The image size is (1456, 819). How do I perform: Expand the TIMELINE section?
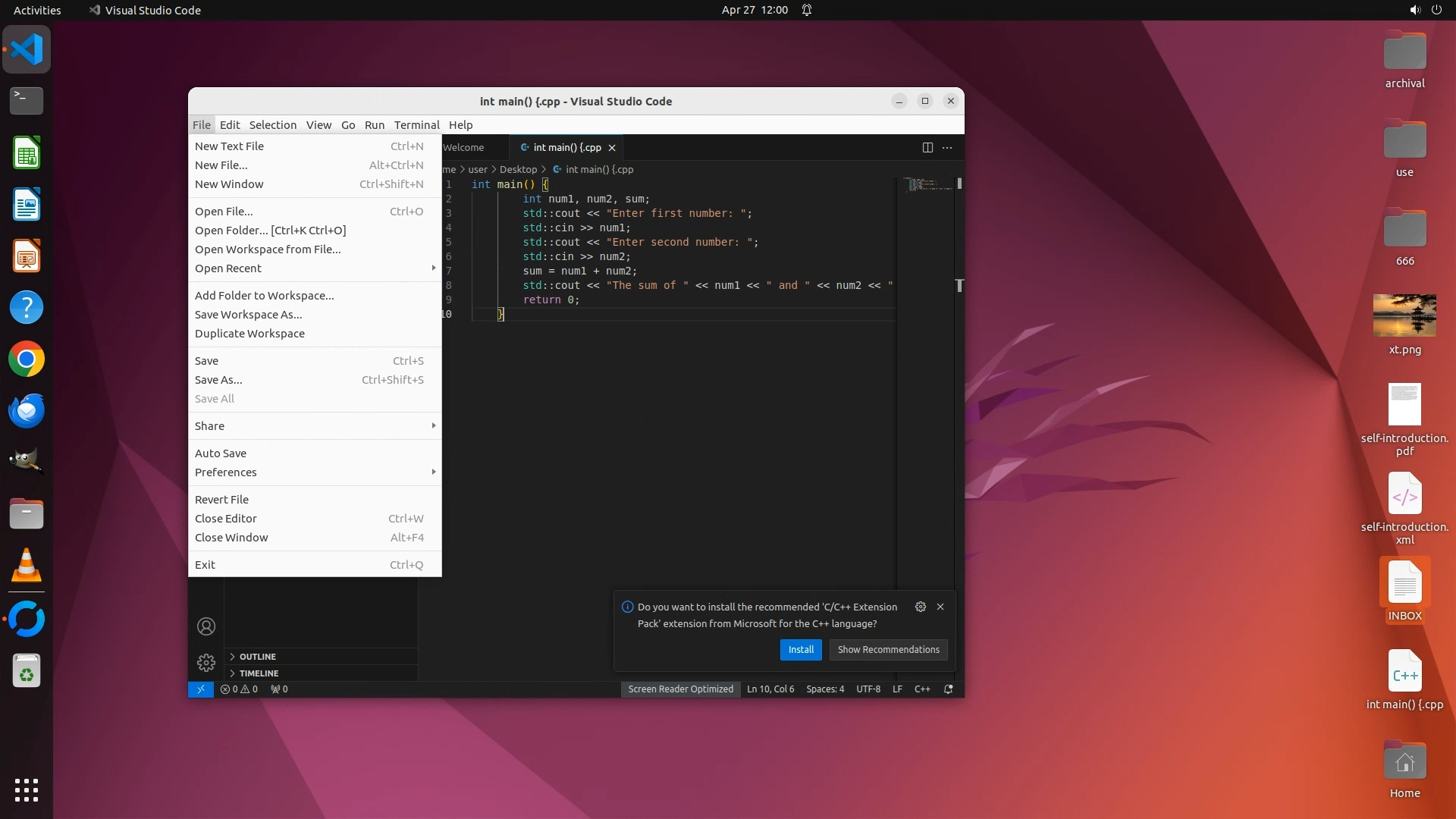pyautogui.click(x=259, y=673)
